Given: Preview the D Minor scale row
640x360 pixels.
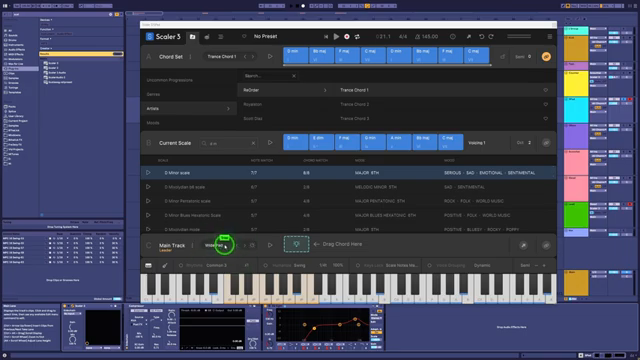Looking at the screenshot, I should point(148,173).
